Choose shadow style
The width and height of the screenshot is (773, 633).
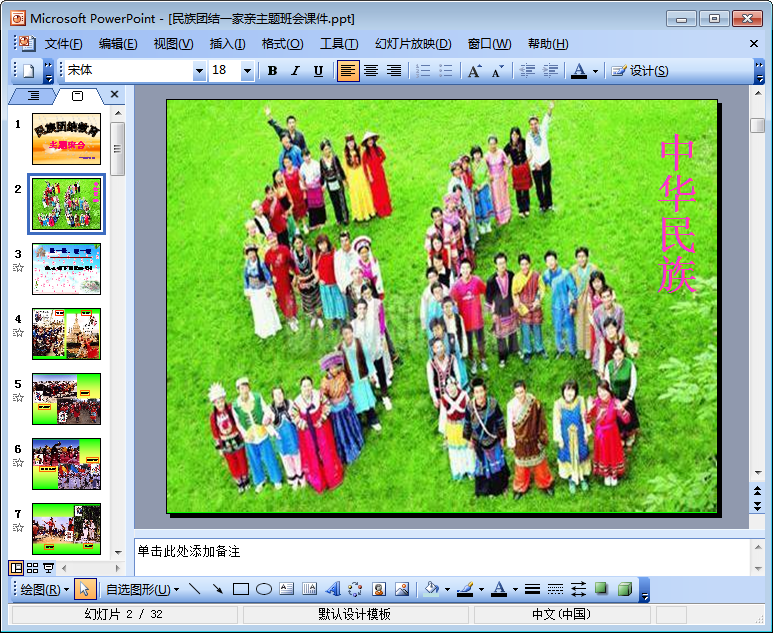click(x=601, y=589)
